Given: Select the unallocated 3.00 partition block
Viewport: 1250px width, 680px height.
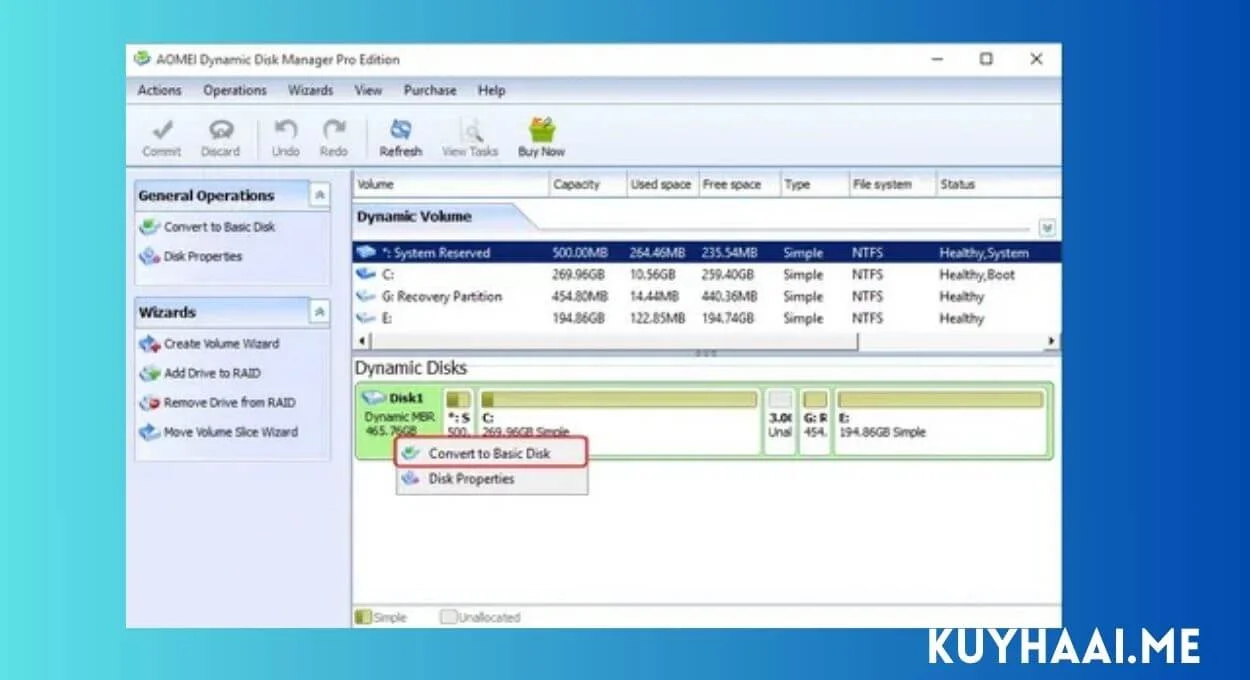Looking at the screenshot, I should click(781, 422).
